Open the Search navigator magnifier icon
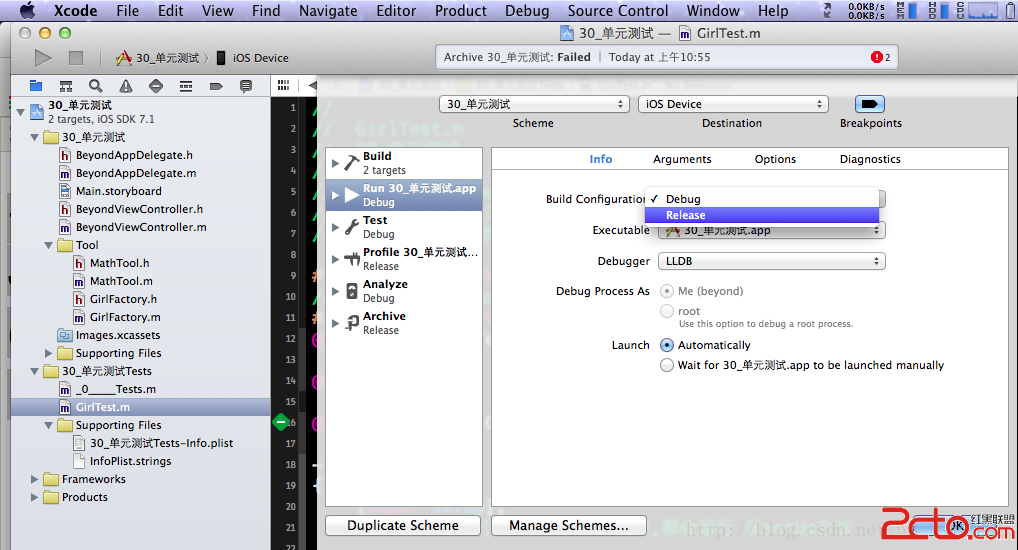Image resolution: width=1018 pixels, height=550 pixels. pyautogui.click(x=95, y=87)
